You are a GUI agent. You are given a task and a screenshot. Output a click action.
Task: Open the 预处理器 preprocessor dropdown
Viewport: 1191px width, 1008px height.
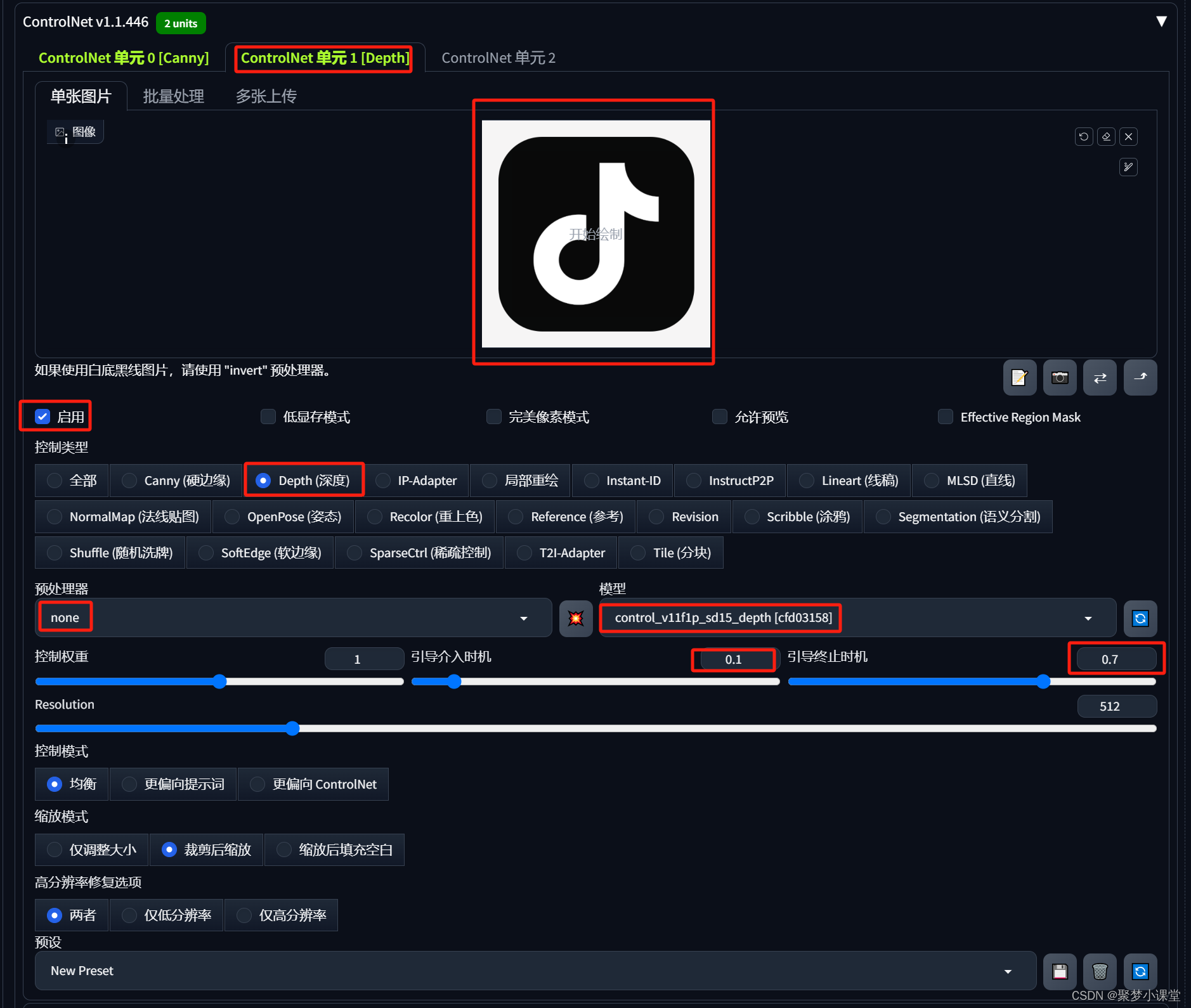[293, 618]
